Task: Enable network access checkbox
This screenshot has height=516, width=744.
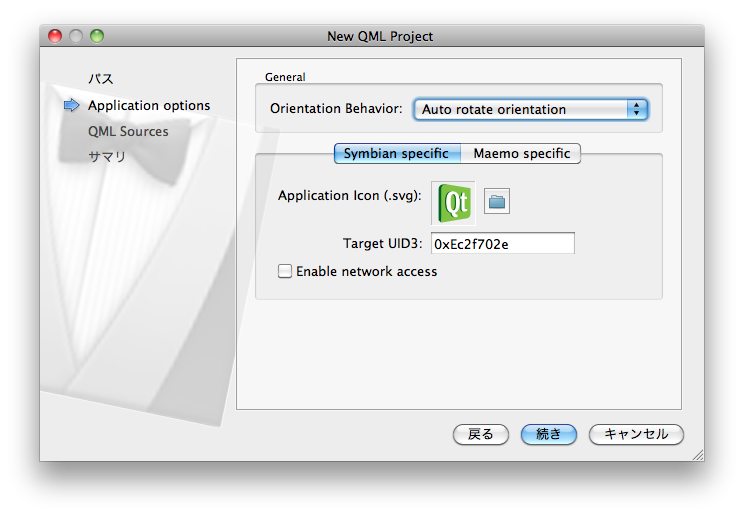Action: [x=285, y=271]
